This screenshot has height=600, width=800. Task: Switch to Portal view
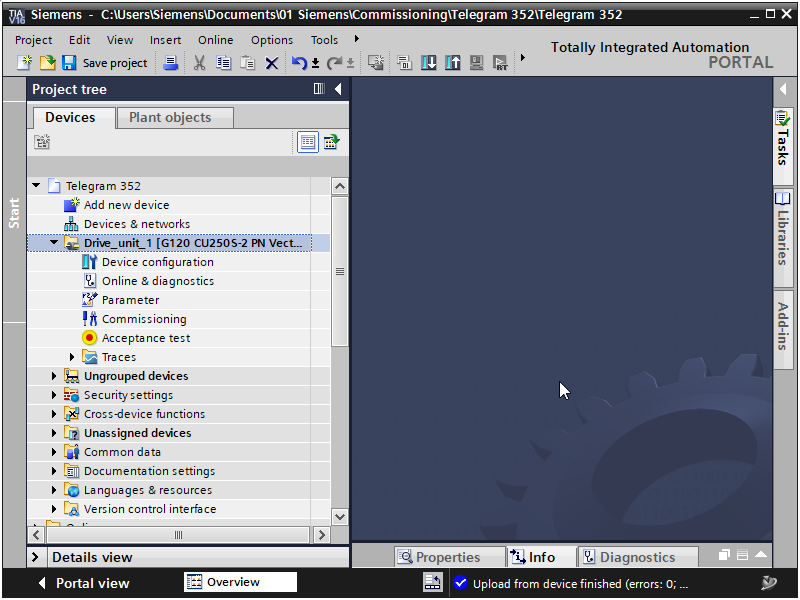tap(84, 583)
